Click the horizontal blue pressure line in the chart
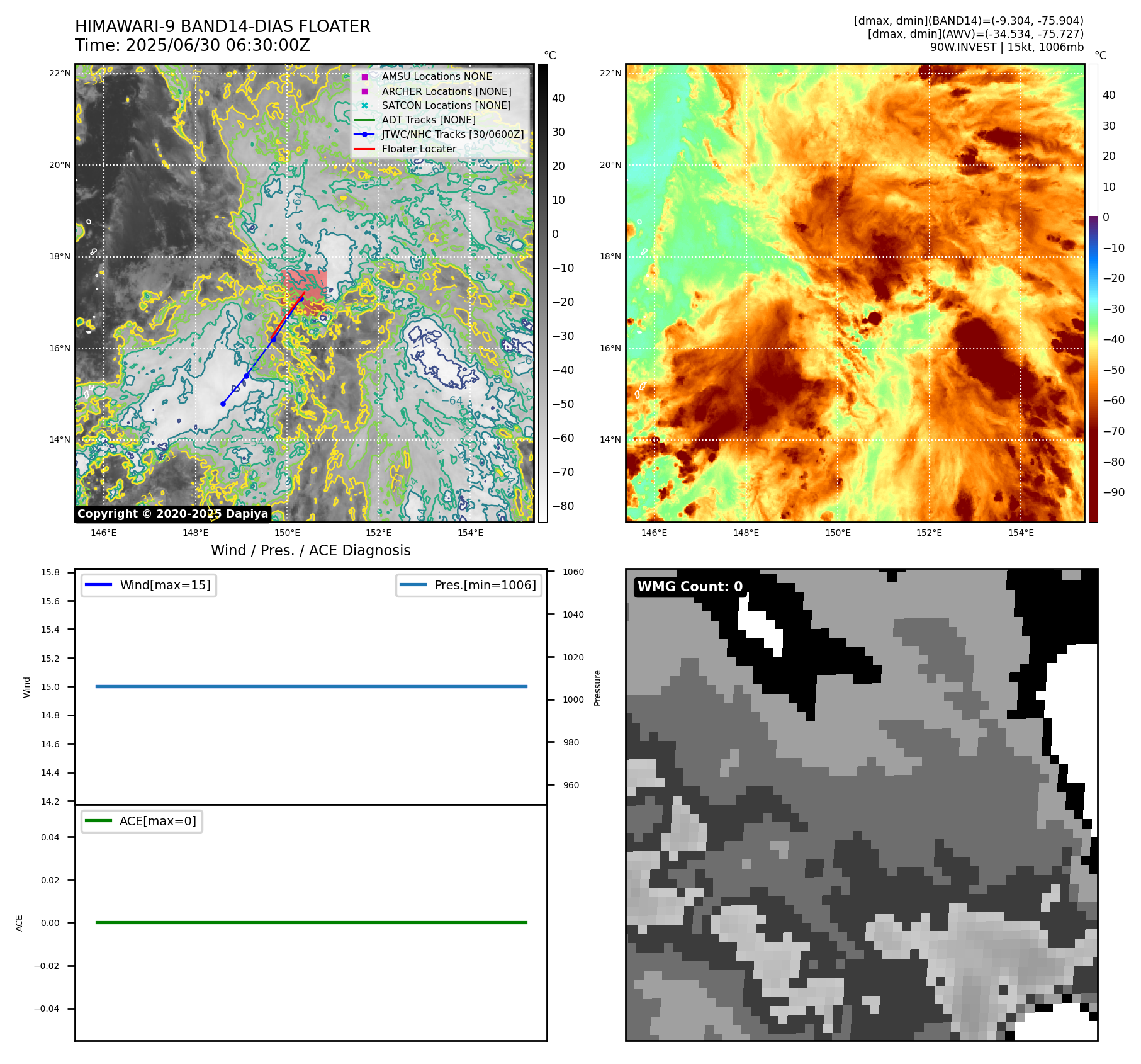Image resolution: width=1141 pixels, height=1064 pixels. tap(312, 686)
